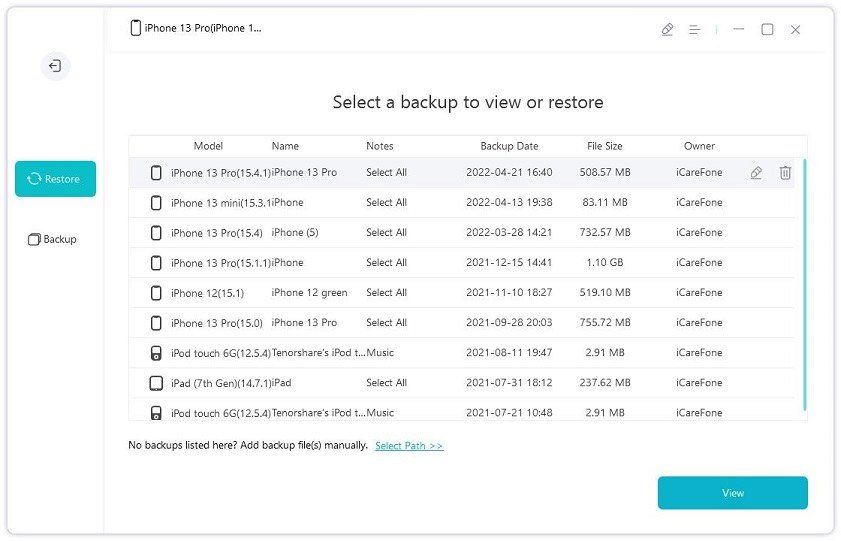Select the iPad (7th Gen)(14.7.1) backup
This screenshot has width=841, height=541.
pyautogui.click(x=461, y=383)
